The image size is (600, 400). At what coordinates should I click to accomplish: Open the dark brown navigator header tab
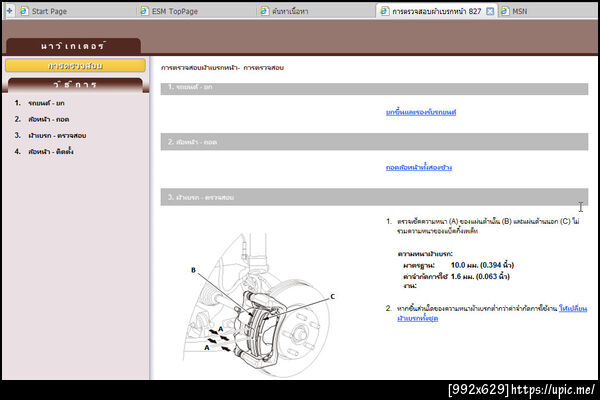73,46
